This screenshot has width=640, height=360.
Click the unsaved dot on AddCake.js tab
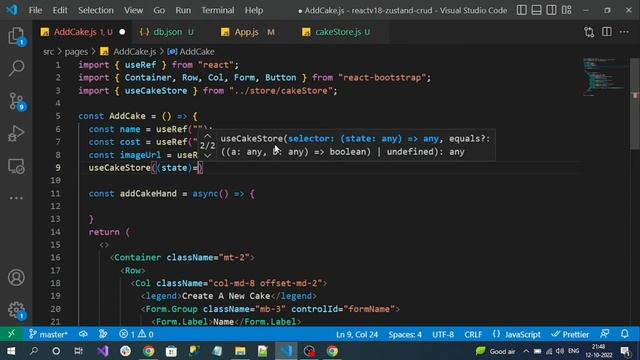click(x=122, y=32)
